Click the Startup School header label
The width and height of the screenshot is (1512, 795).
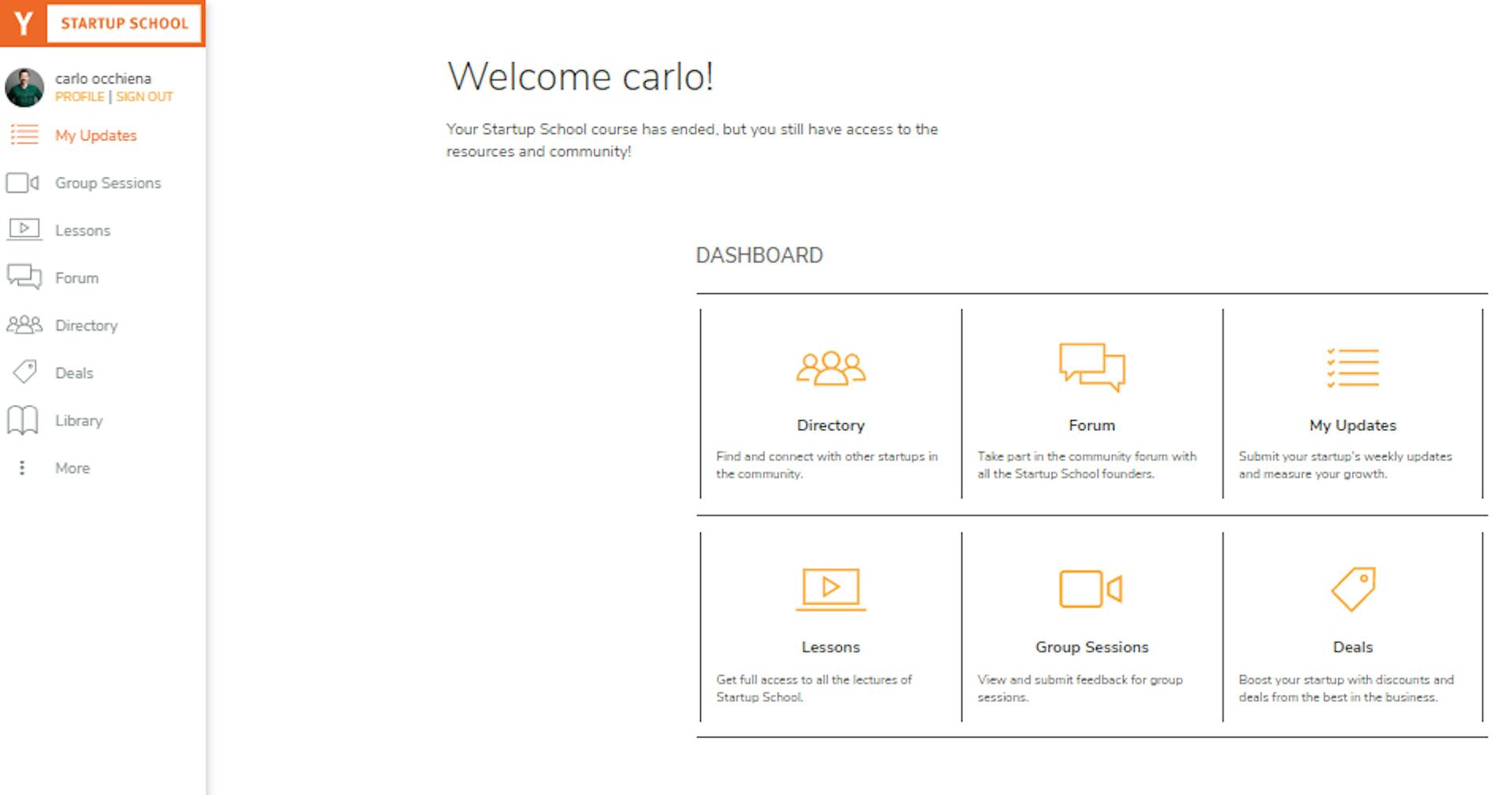124,24
